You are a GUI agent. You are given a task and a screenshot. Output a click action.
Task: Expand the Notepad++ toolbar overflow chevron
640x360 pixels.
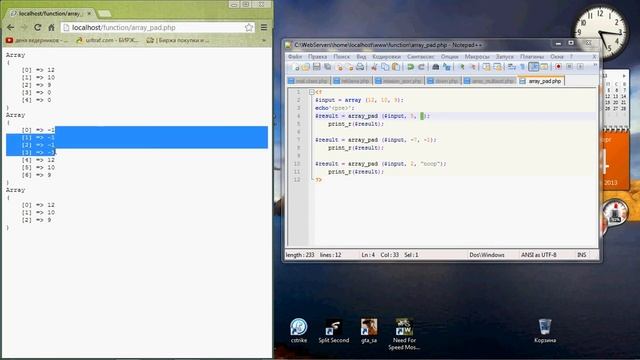click(x=595, y=65)
